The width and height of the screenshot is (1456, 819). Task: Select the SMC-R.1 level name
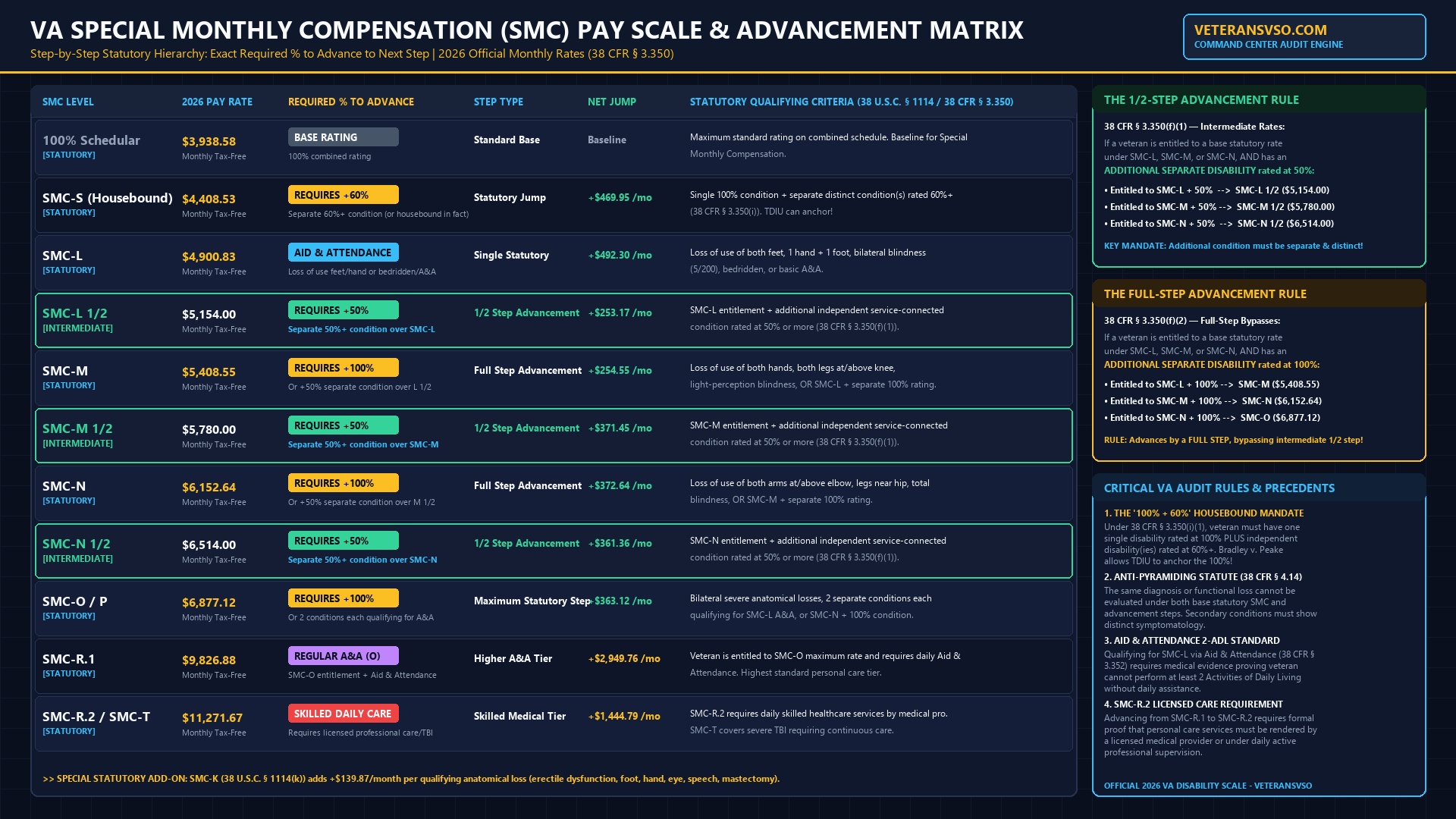68,659
